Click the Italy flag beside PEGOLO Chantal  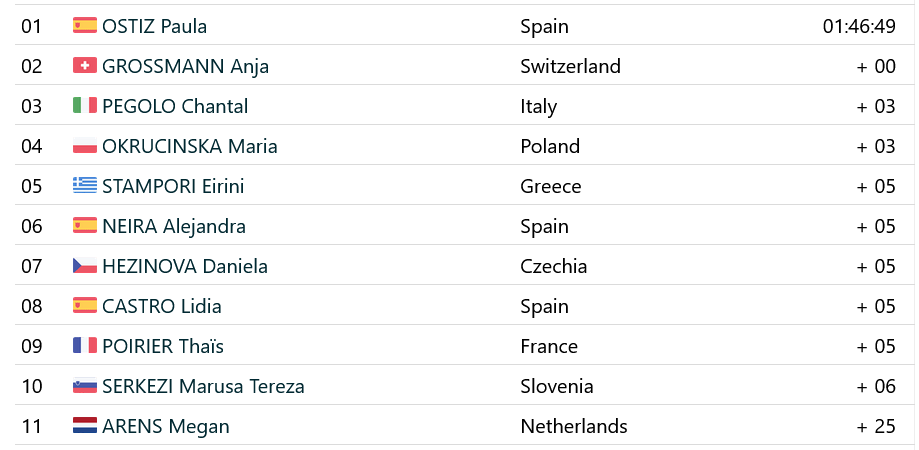coord(84,106)
